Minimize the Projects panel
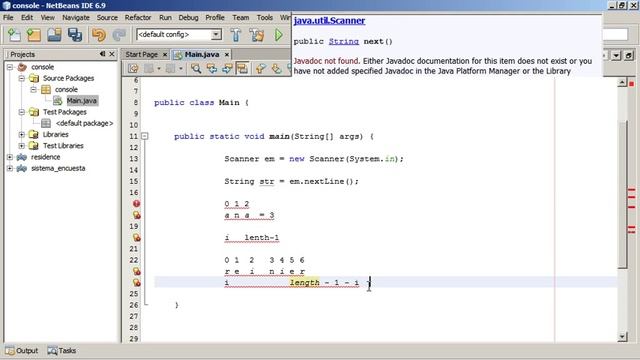The width and height of the screenshot is (640, 360). 102,54
